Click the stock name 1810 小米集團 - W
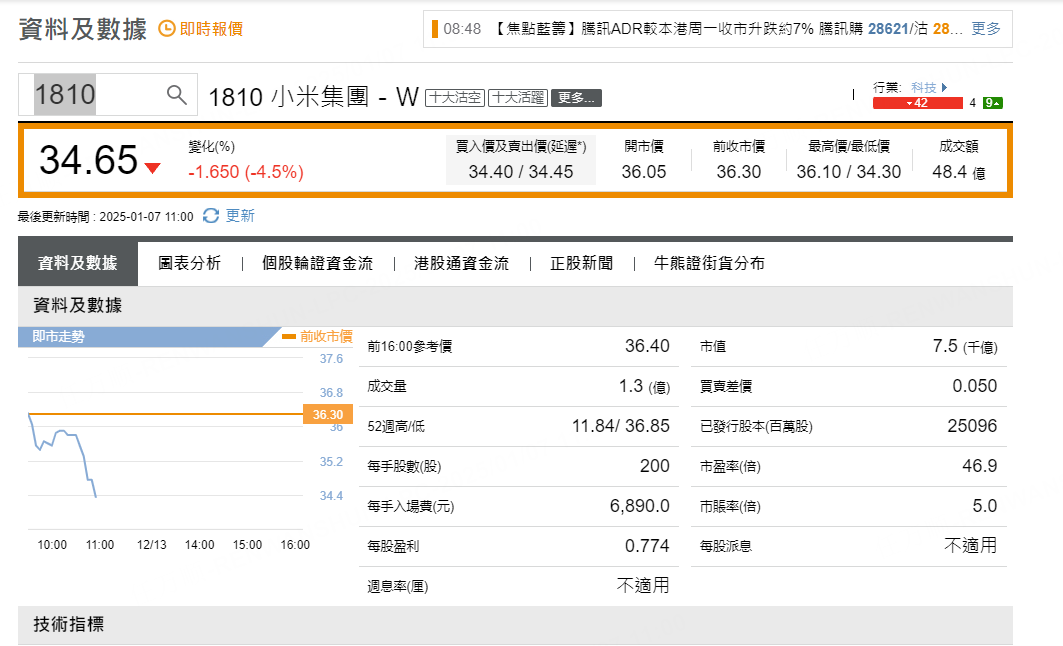Image resolution: width=1063 pixels, height=646 pixels. [314, 97]
